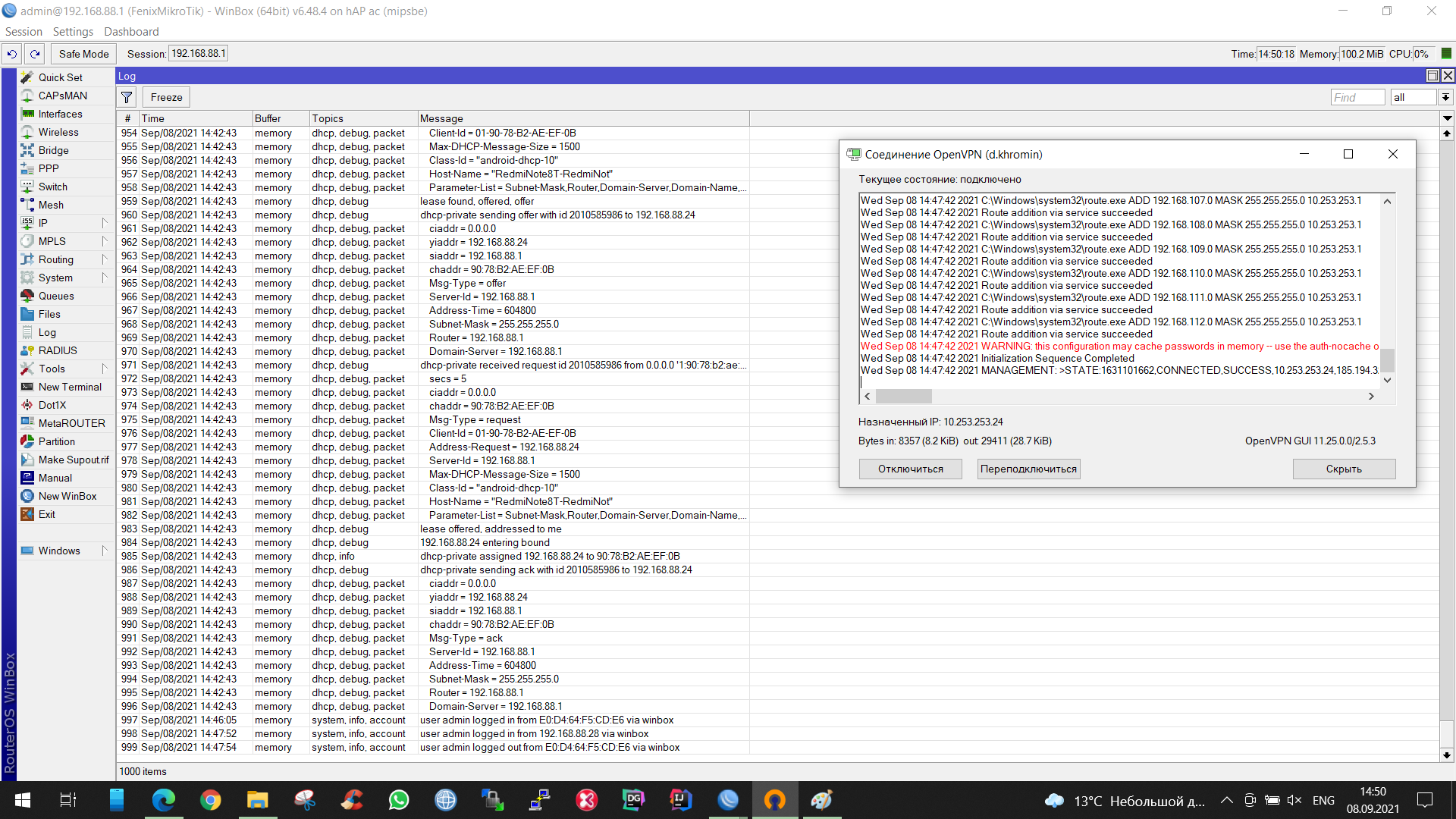Click Переподключиться to reconnect VPN
This screenshot has height=819, width=1456.
[1028, 469]
